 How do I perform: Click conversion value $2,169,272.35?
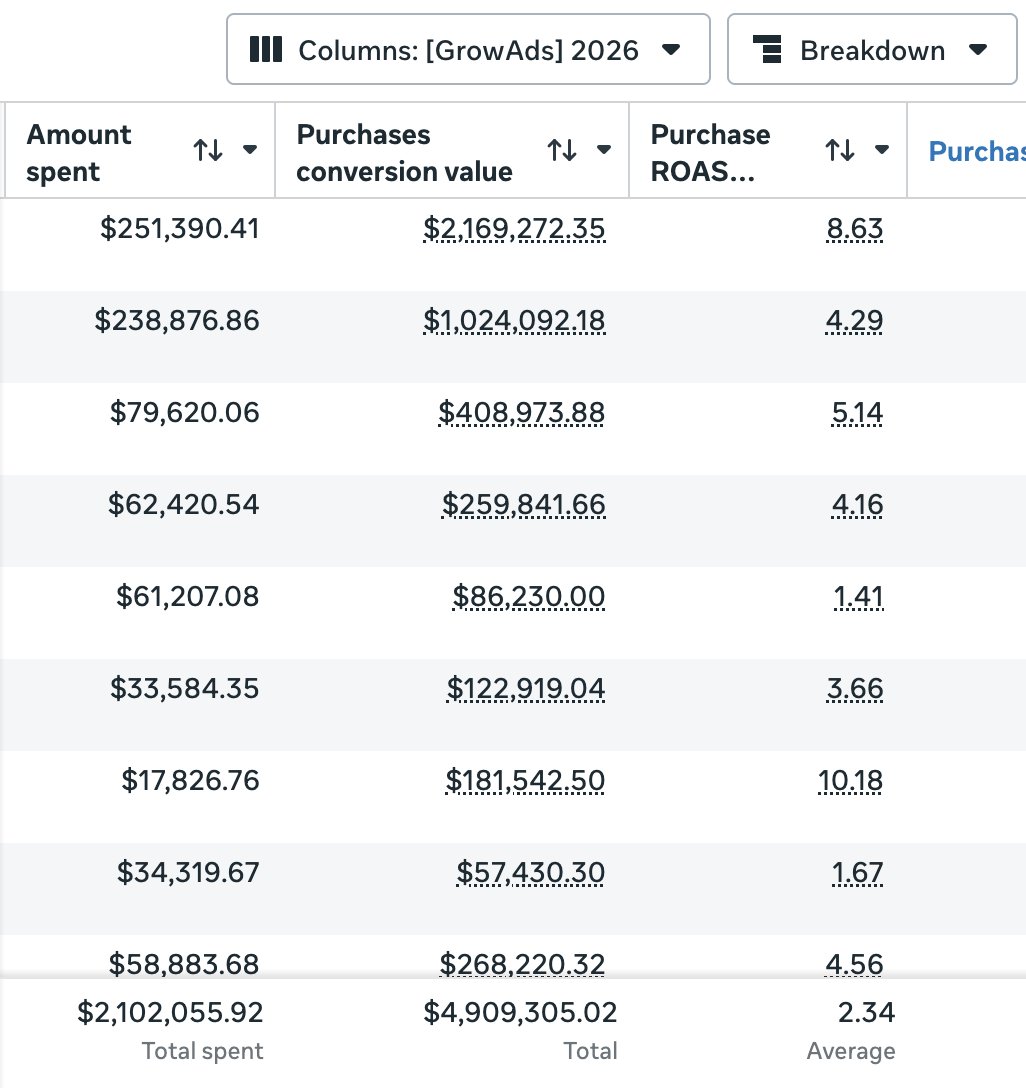point(514,229)
